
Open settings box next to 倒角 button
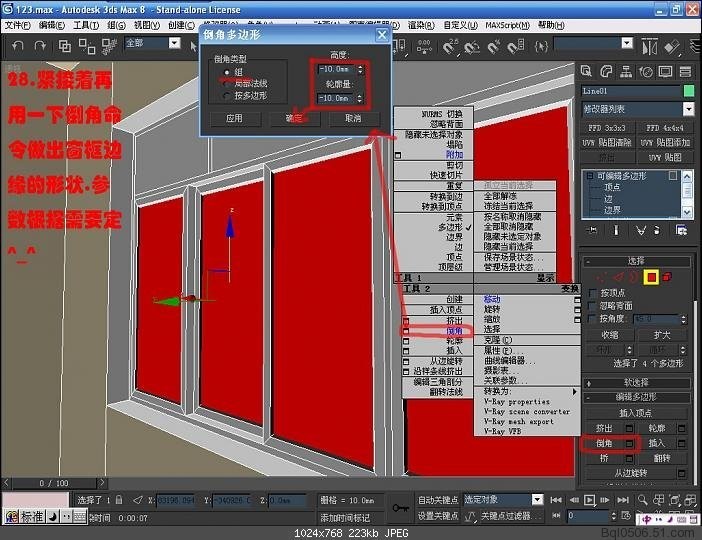(629, 444)
